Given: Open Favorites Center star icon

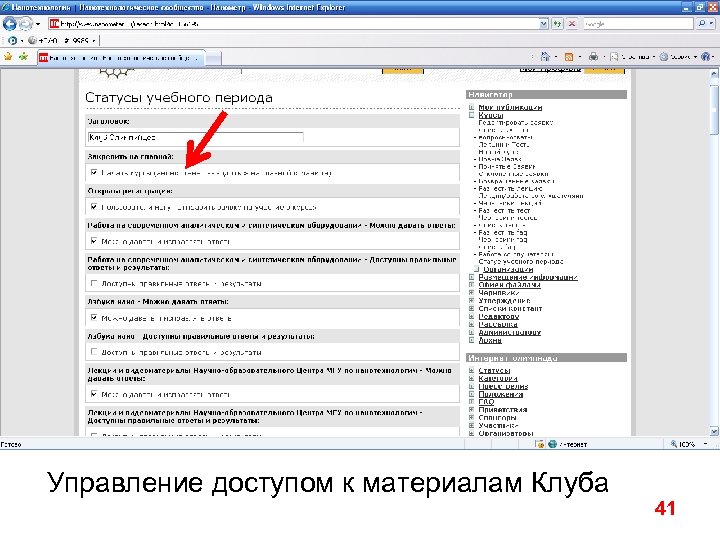Looking at the screenshot, I should [x=8, y=57].
